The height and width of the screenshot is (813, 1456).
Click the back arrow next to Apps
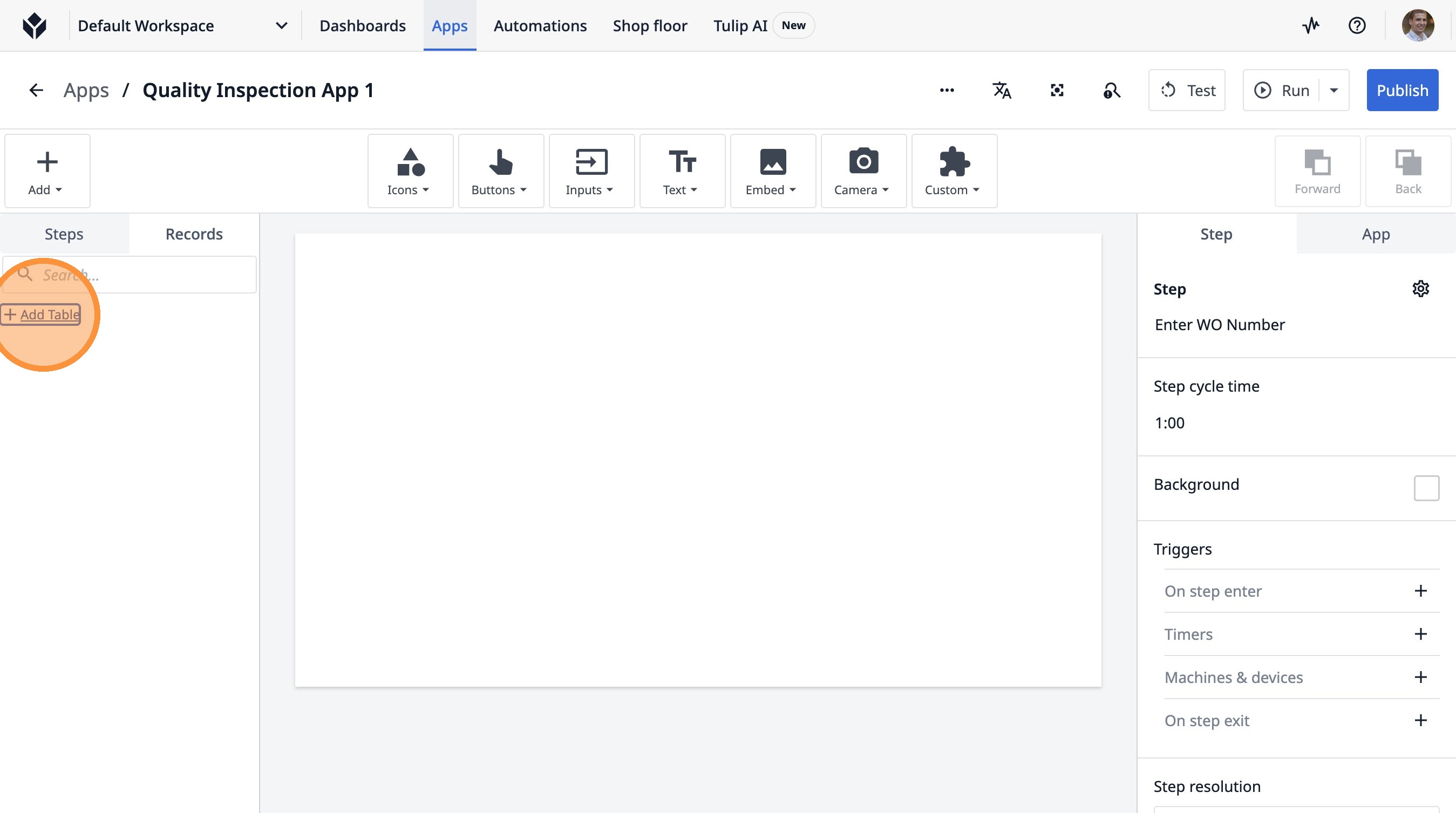pyautogui.click(x=36, y=91)
